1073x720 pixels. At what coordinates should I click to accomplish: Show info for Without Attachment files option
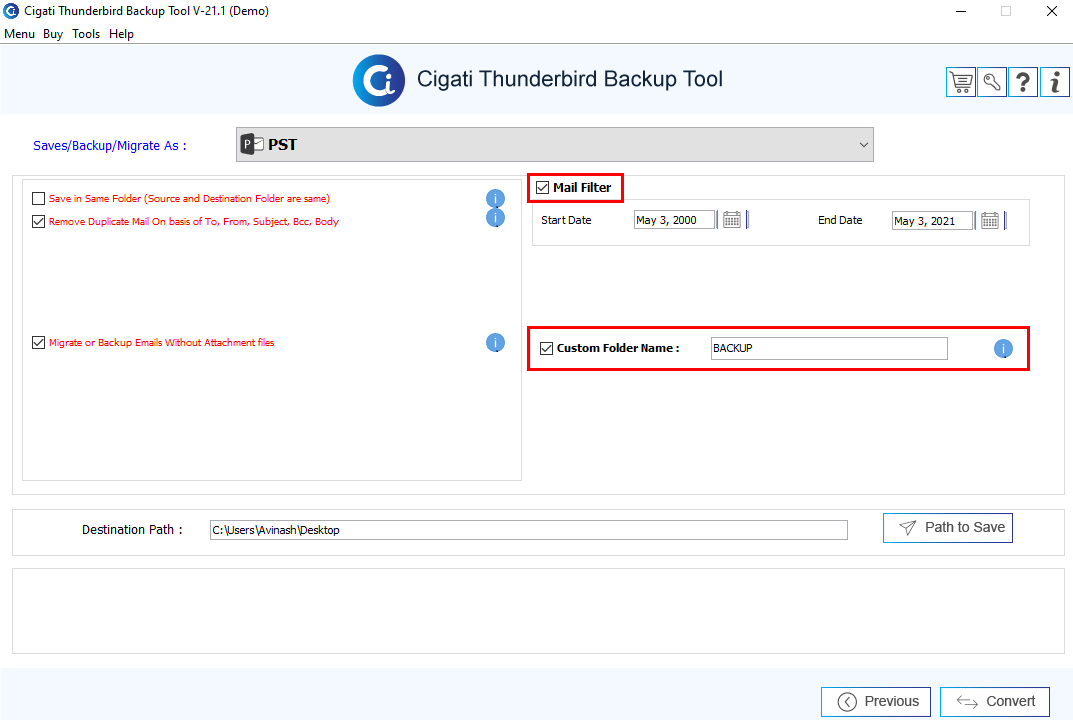click(x=495, y=342)
